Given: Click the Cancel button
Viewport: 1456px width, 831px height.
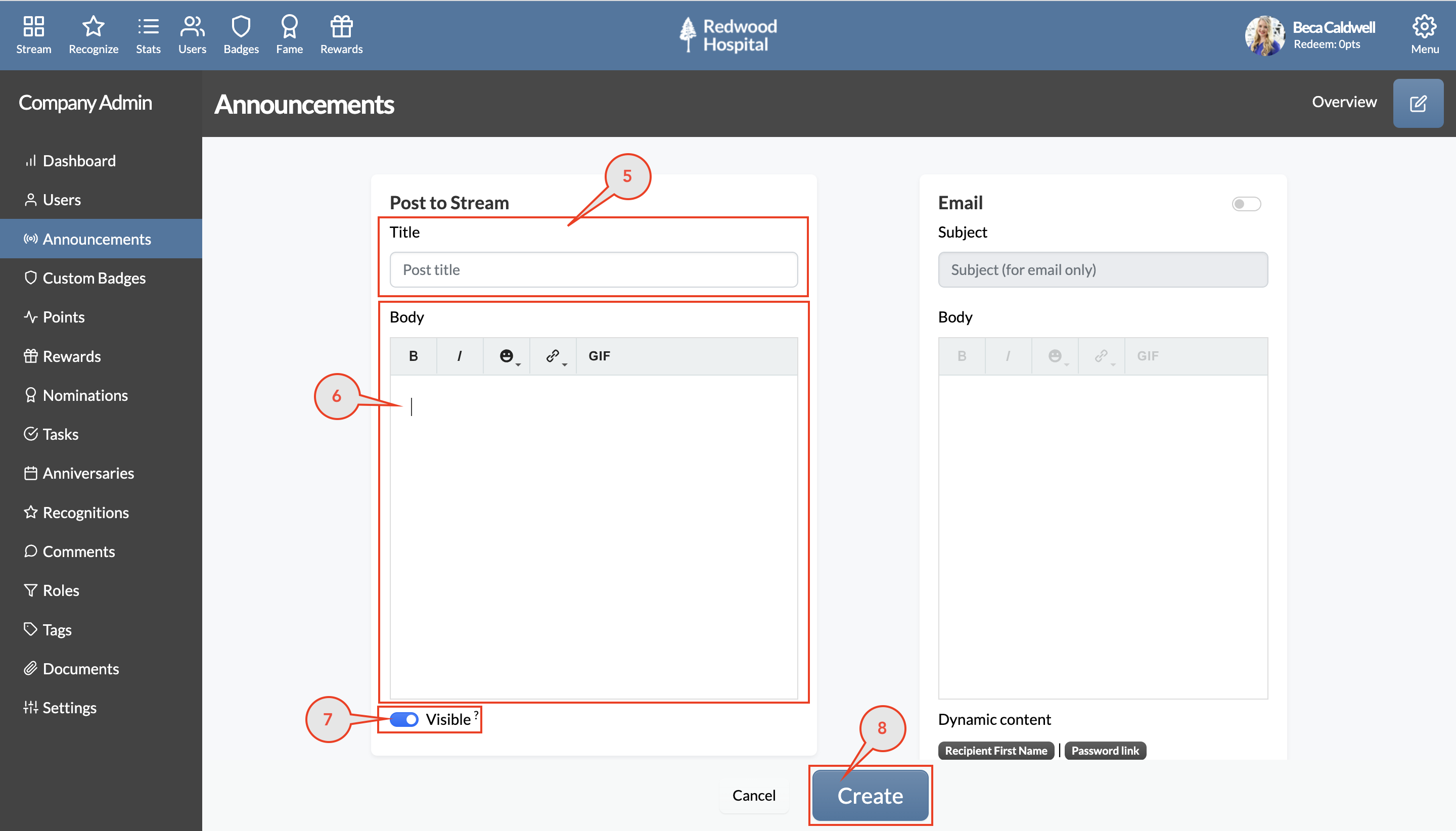Looking at the screenshot, I should [x=753, y=795].
